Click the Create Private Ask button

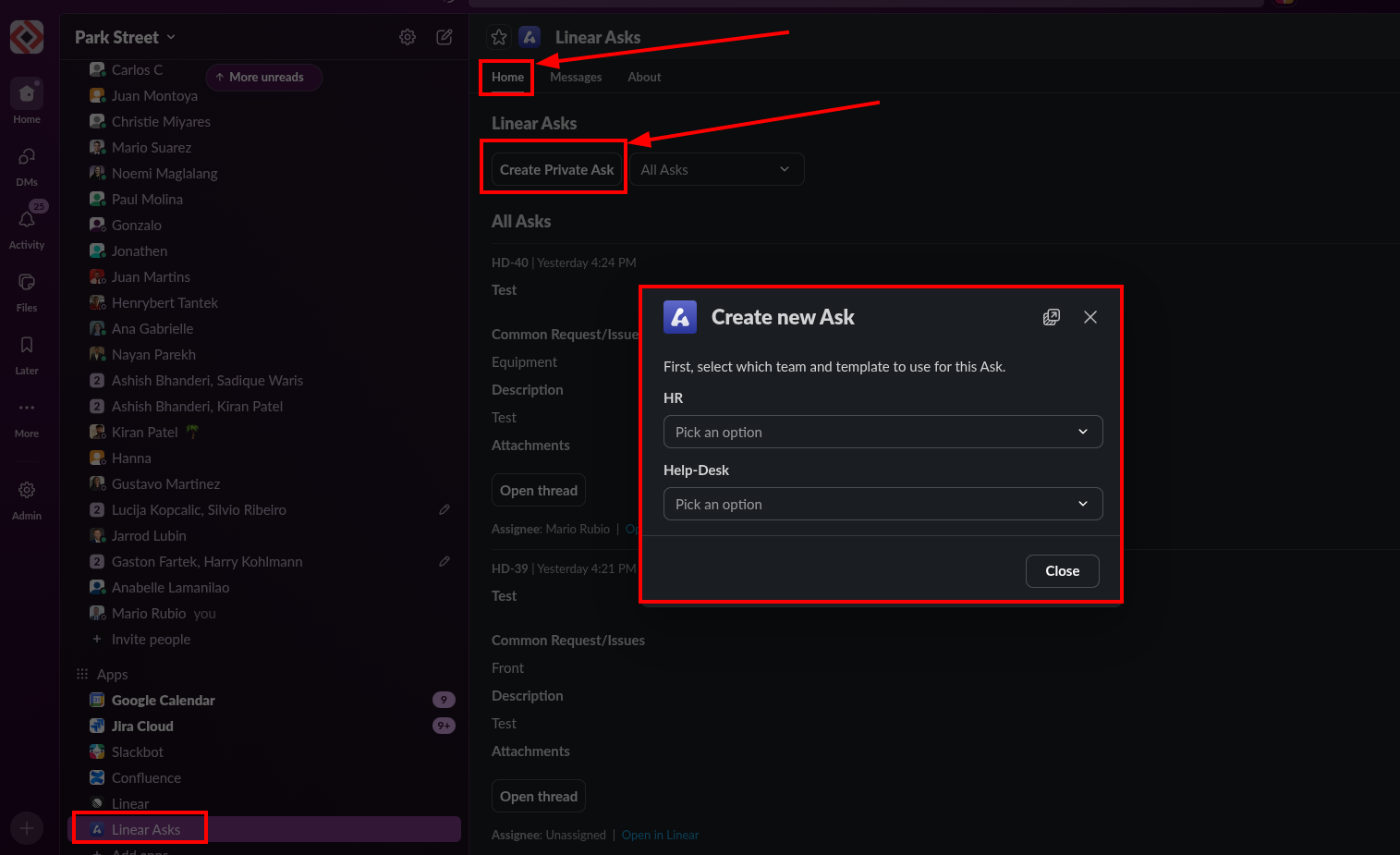point(556,169)
